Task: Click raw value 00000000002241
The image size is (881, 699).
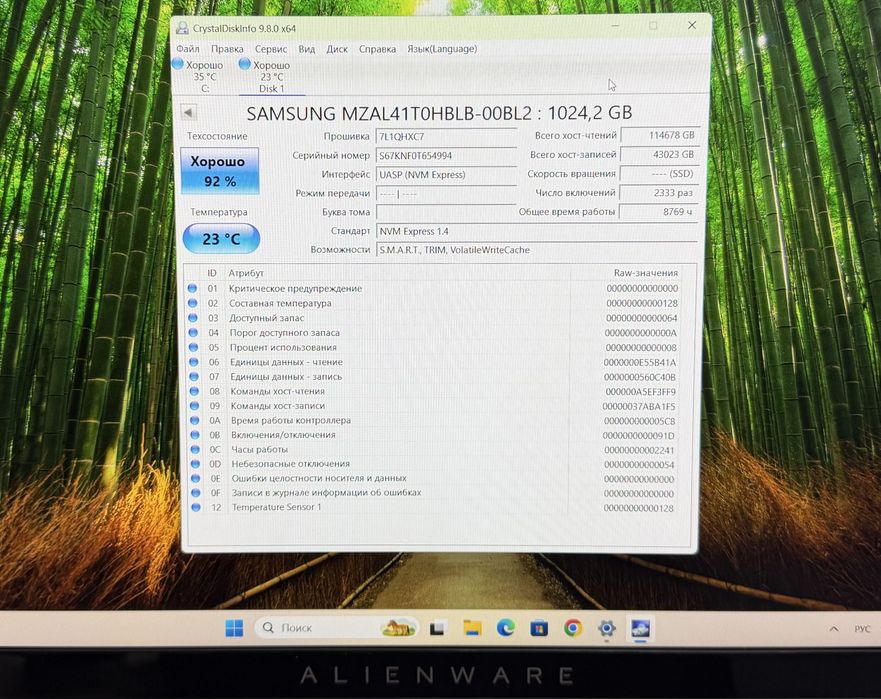Action: (x=639, y=450)
